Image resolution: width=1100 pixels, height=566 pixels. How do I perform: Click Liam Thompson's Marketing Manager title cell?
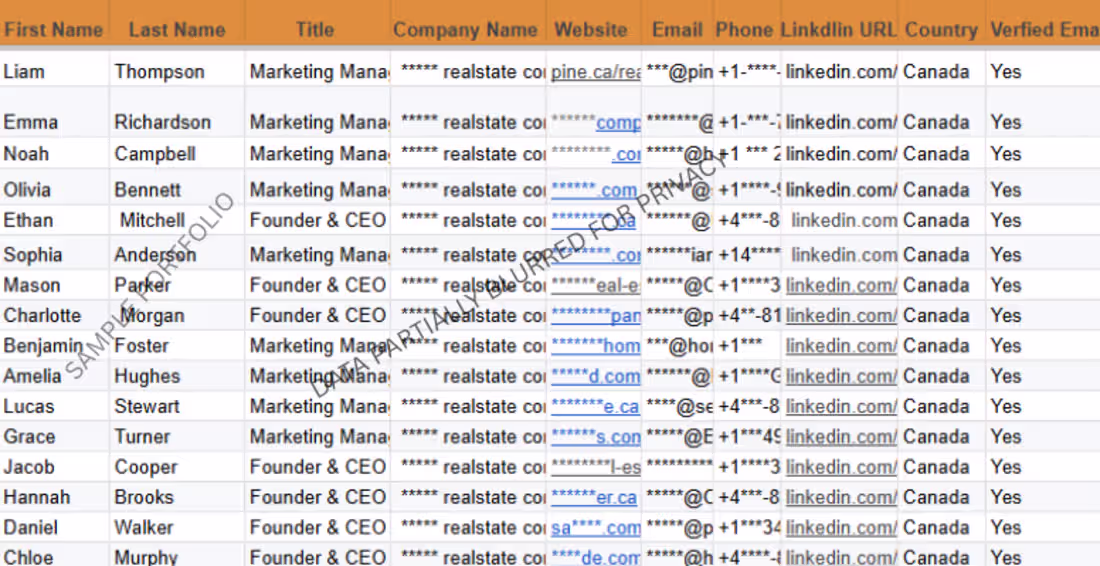[x=319, y=72]
